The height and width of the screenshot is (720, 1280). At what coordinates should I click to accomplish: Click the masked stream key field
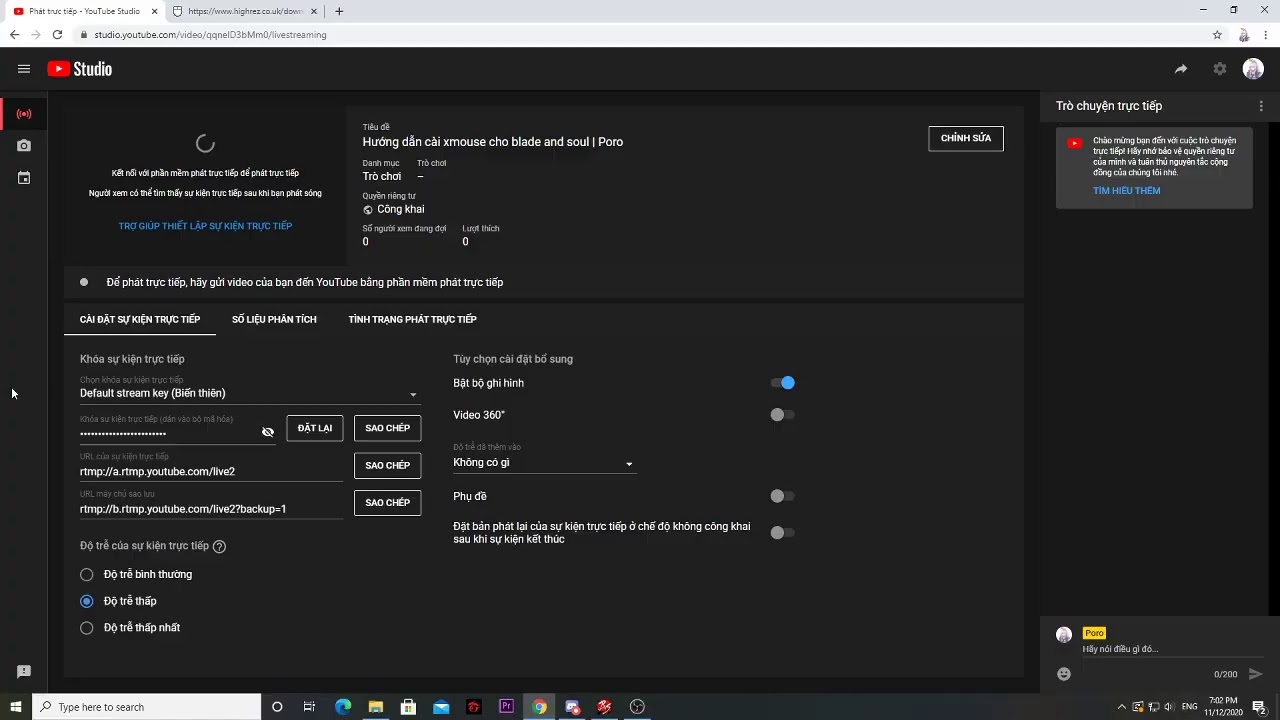tap(169, 433)
